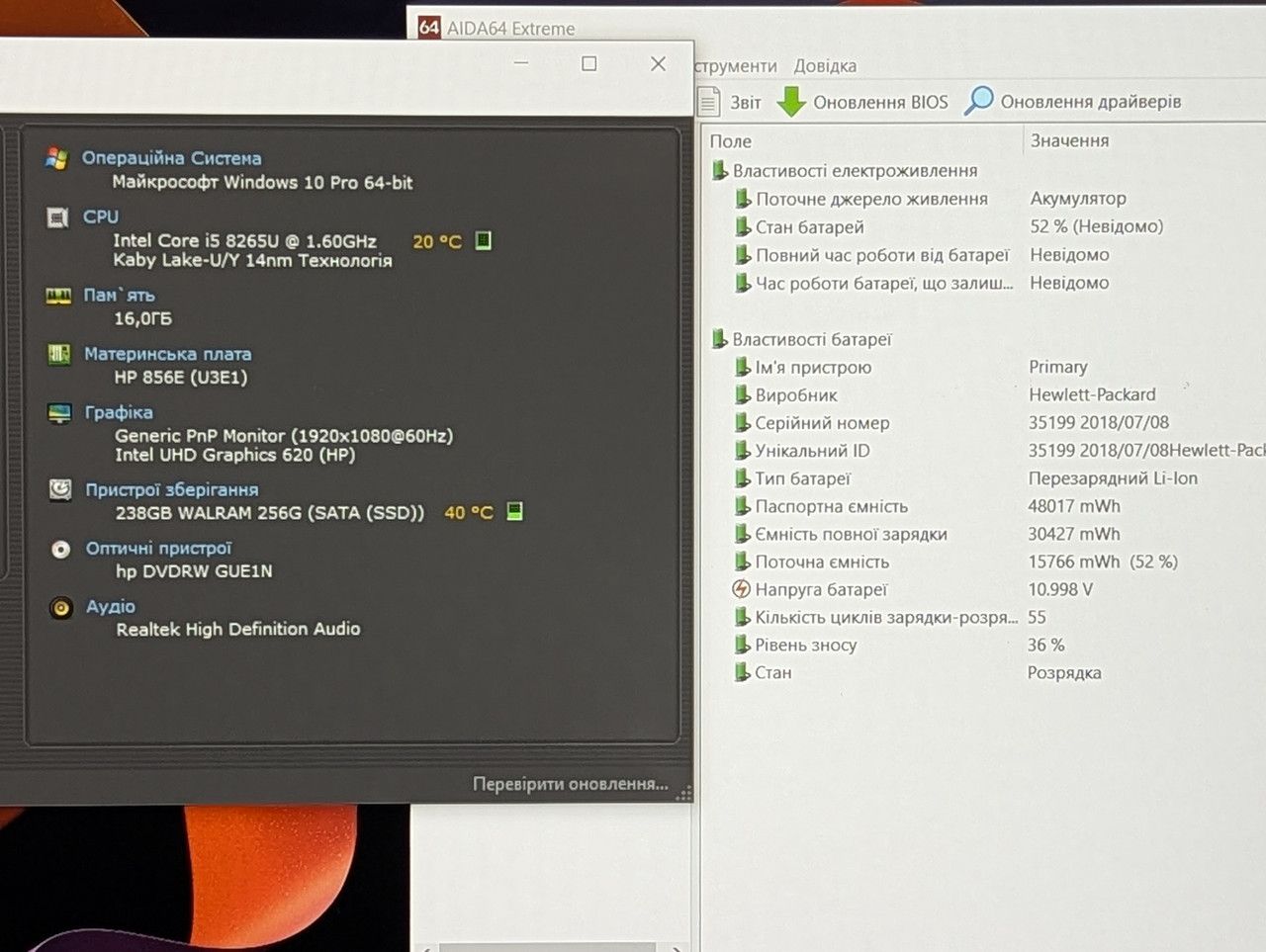Open the Звіт report toolbar button
This screenshot has height=952, width=1266.
pos(730,102)
